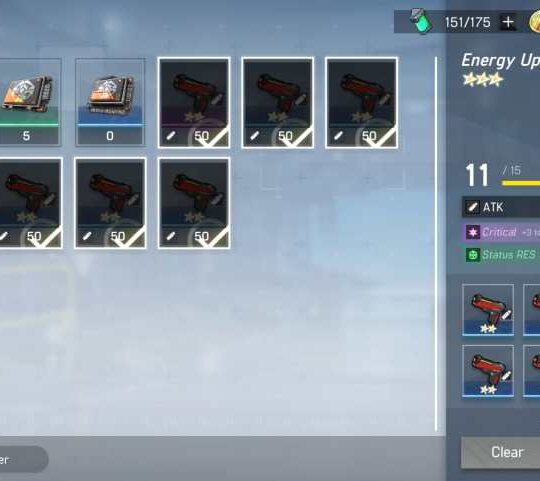Click the green Status RES skill icon

click(472, 255)
